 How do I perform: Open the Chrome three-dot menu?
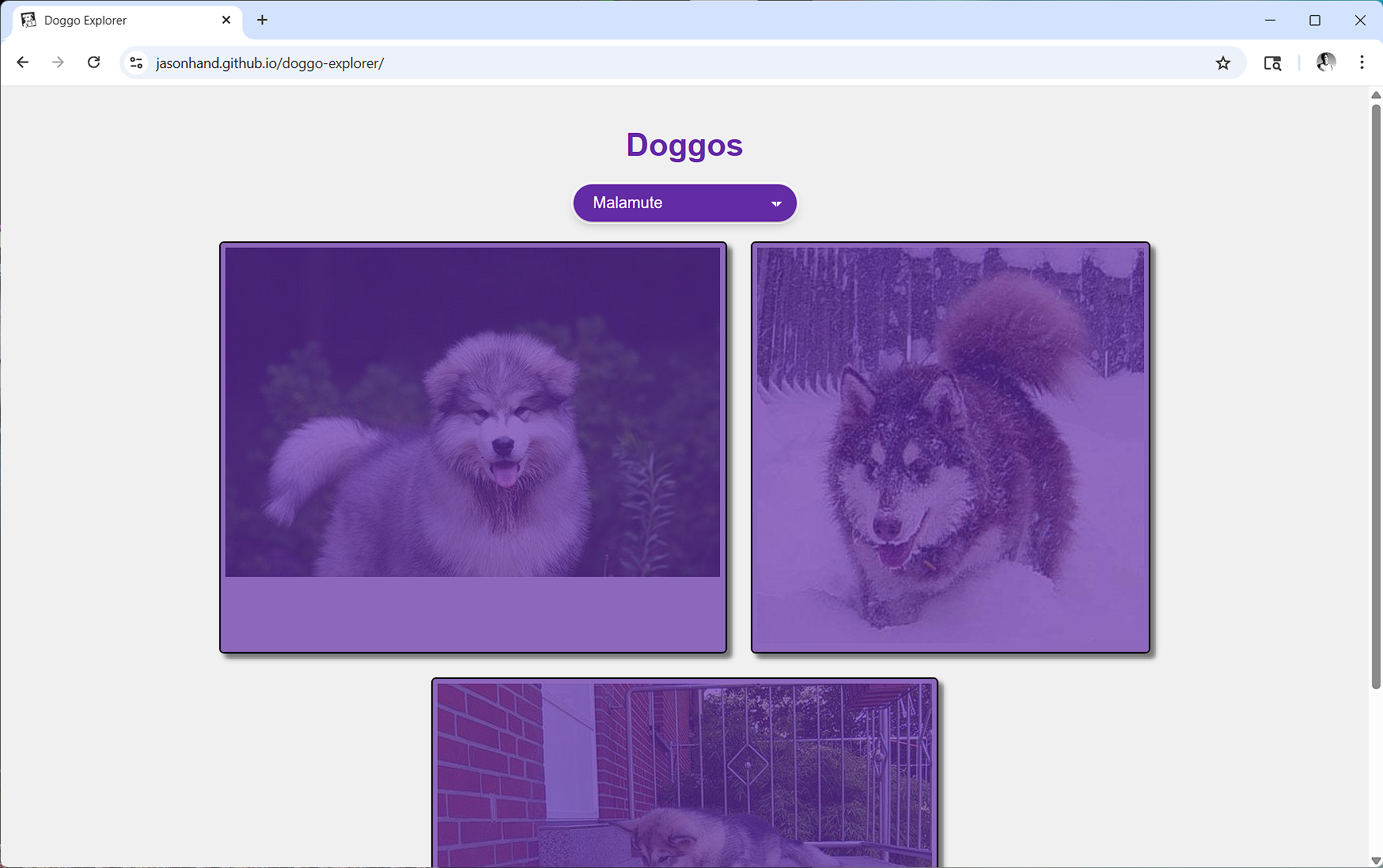click(x=1362, y=63)
